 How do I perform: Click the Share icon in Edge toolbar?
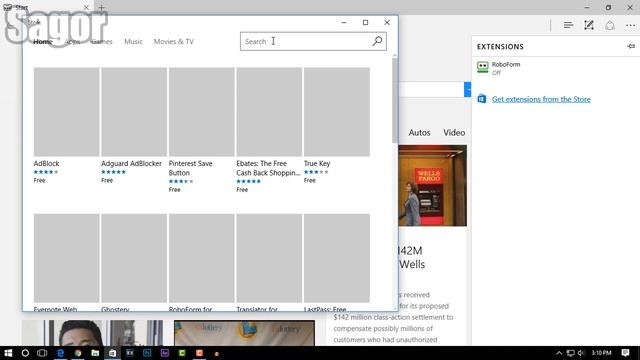point(610,25)
